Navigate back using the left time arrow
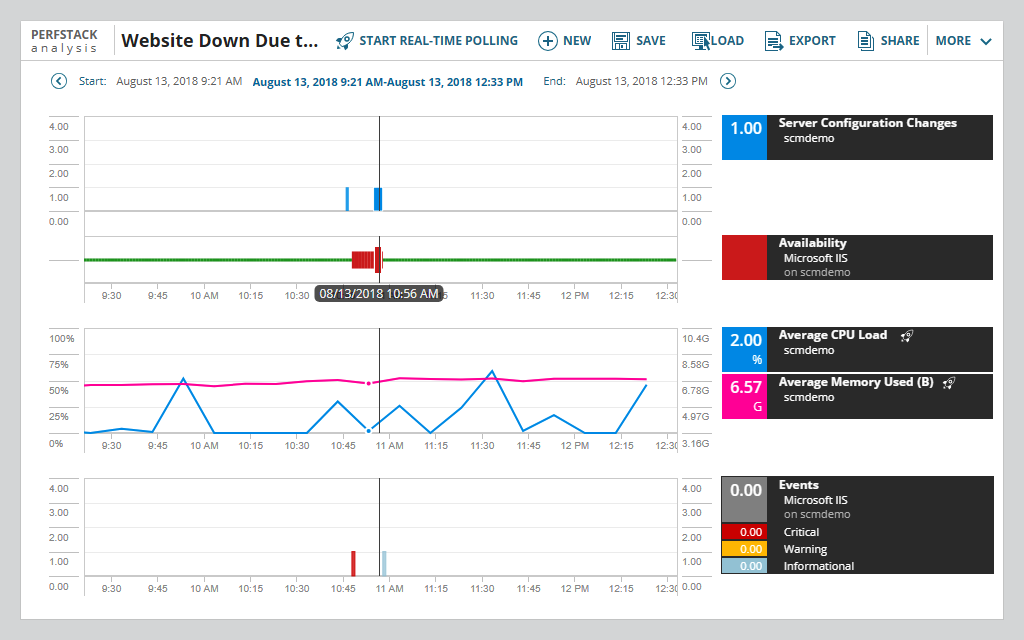 tap(58, 81)
